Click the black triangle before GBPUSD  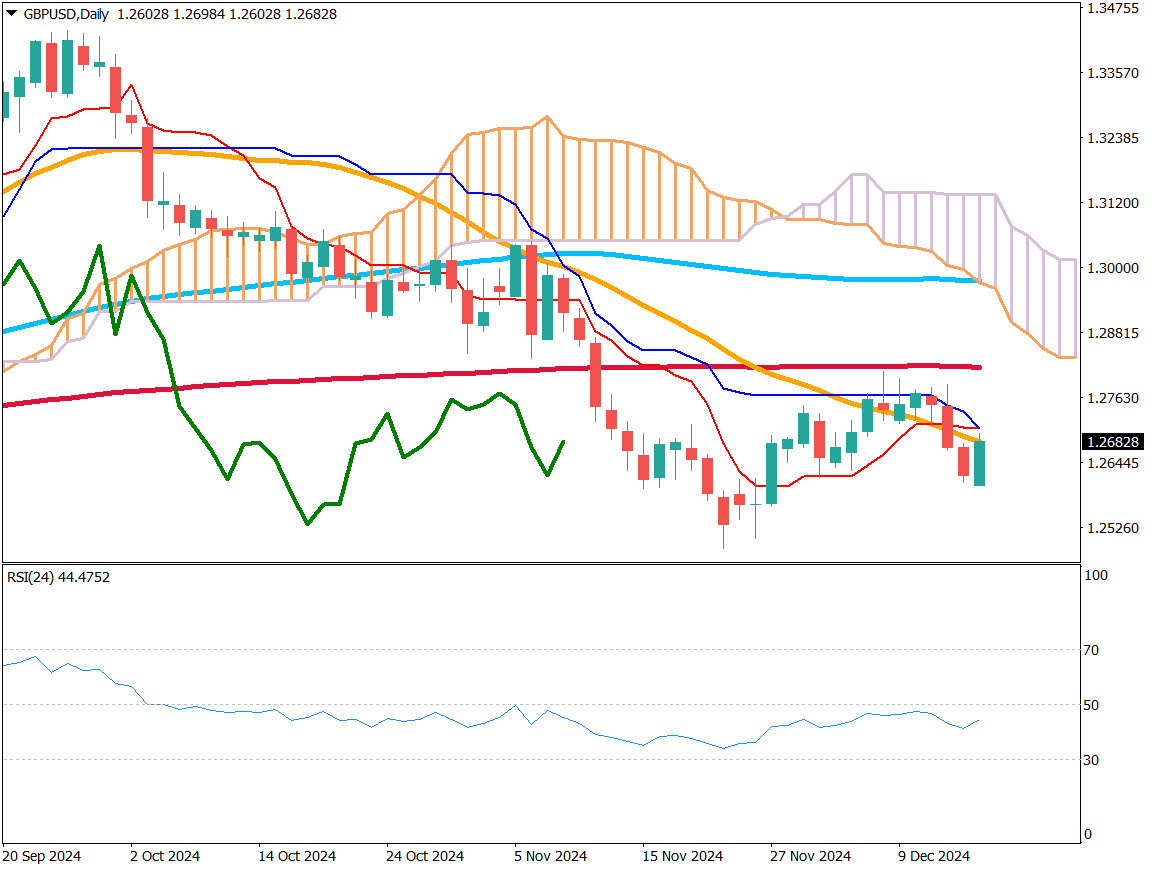coord(12,14)
